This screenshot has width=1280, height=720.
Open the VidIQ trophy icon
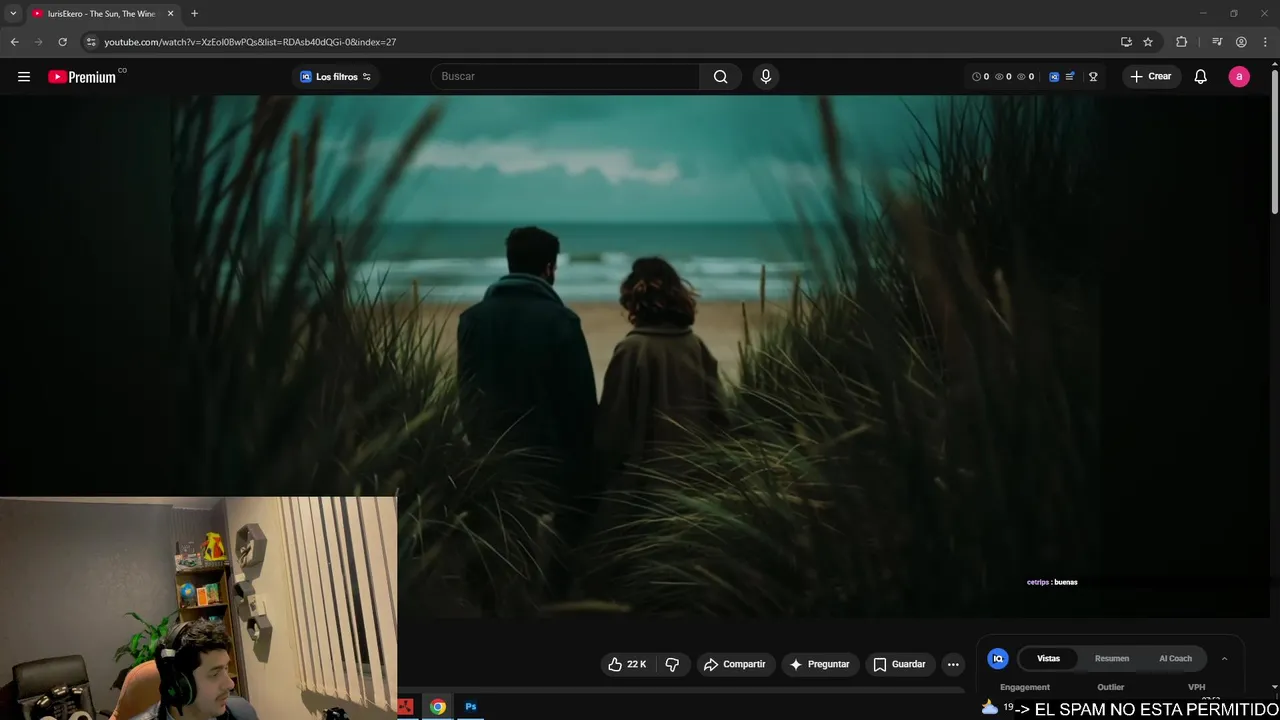[x=1093, y=77]
